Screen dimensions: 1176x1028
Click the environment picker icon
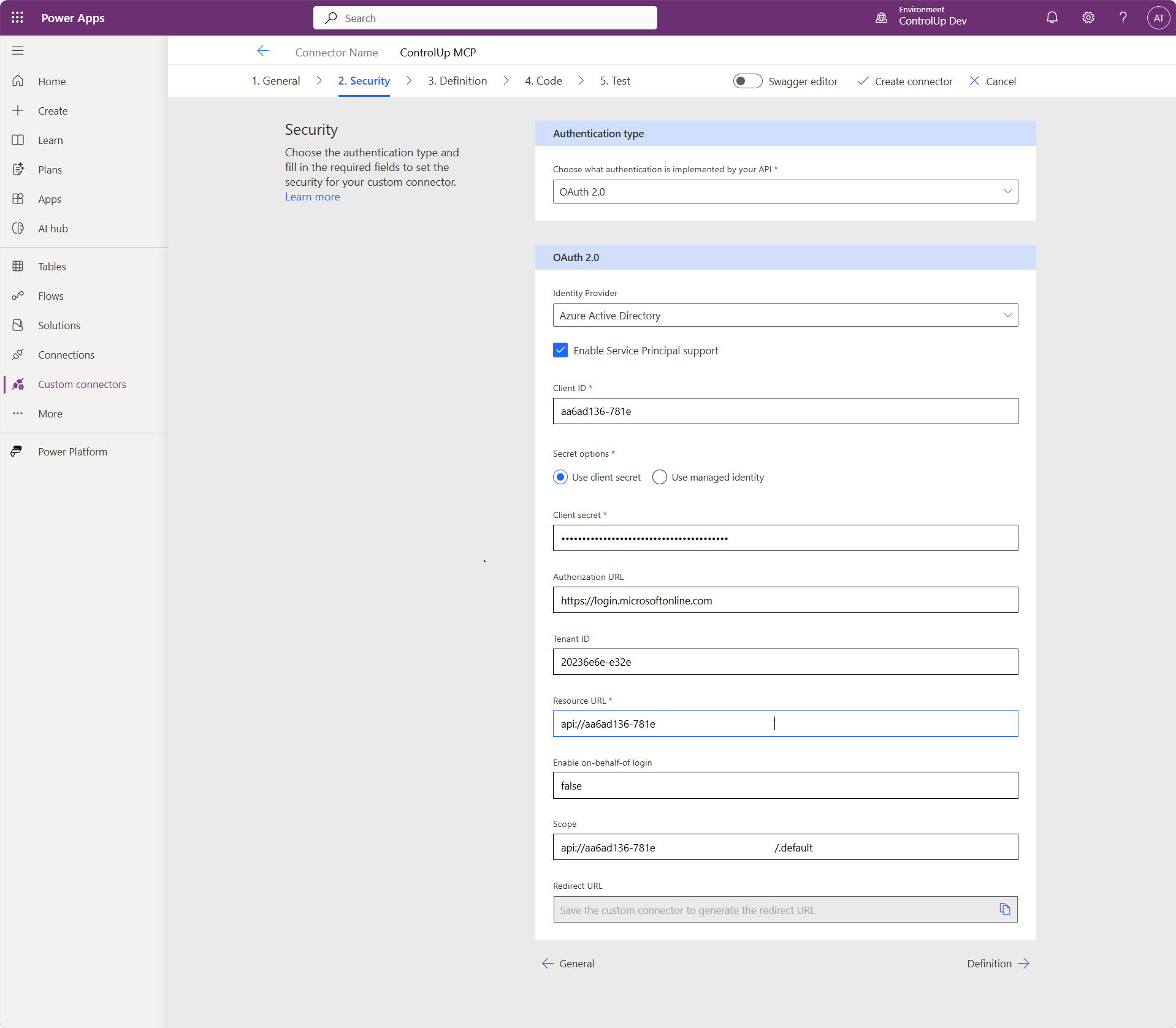click(882, 18)
